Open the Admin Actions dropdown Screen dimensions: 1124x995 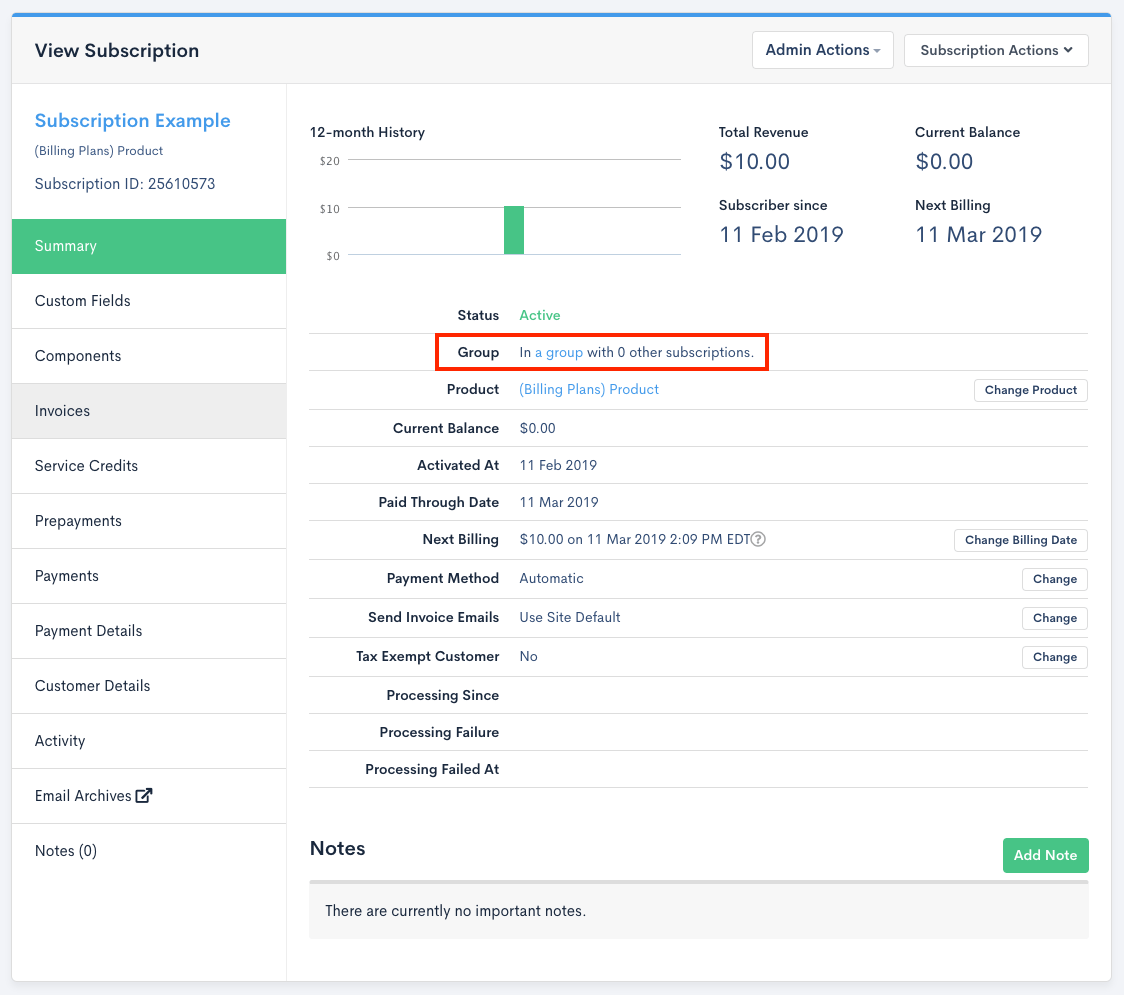[x=822, y=50]
